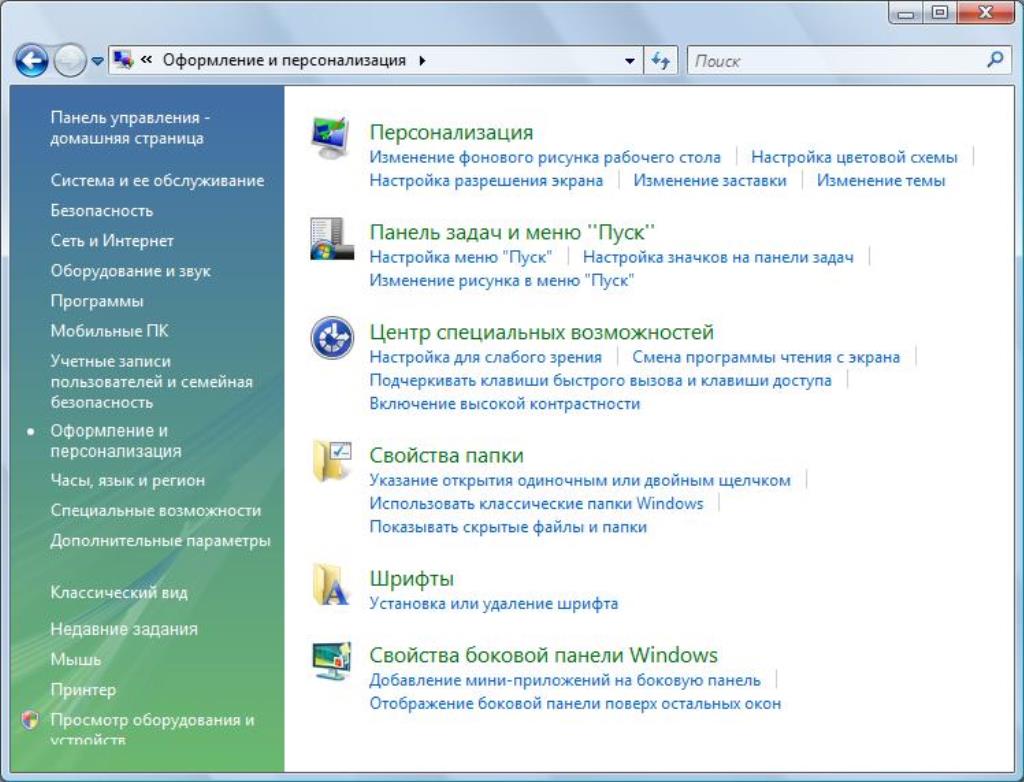The image size is (1024, 782).
Task: Open Просмотр оборудования и устройств task
Action: (x=152, y=728)
